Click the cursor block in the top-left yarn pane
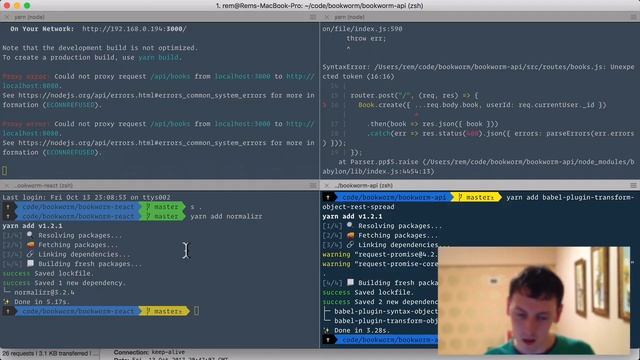 (4, 170)
